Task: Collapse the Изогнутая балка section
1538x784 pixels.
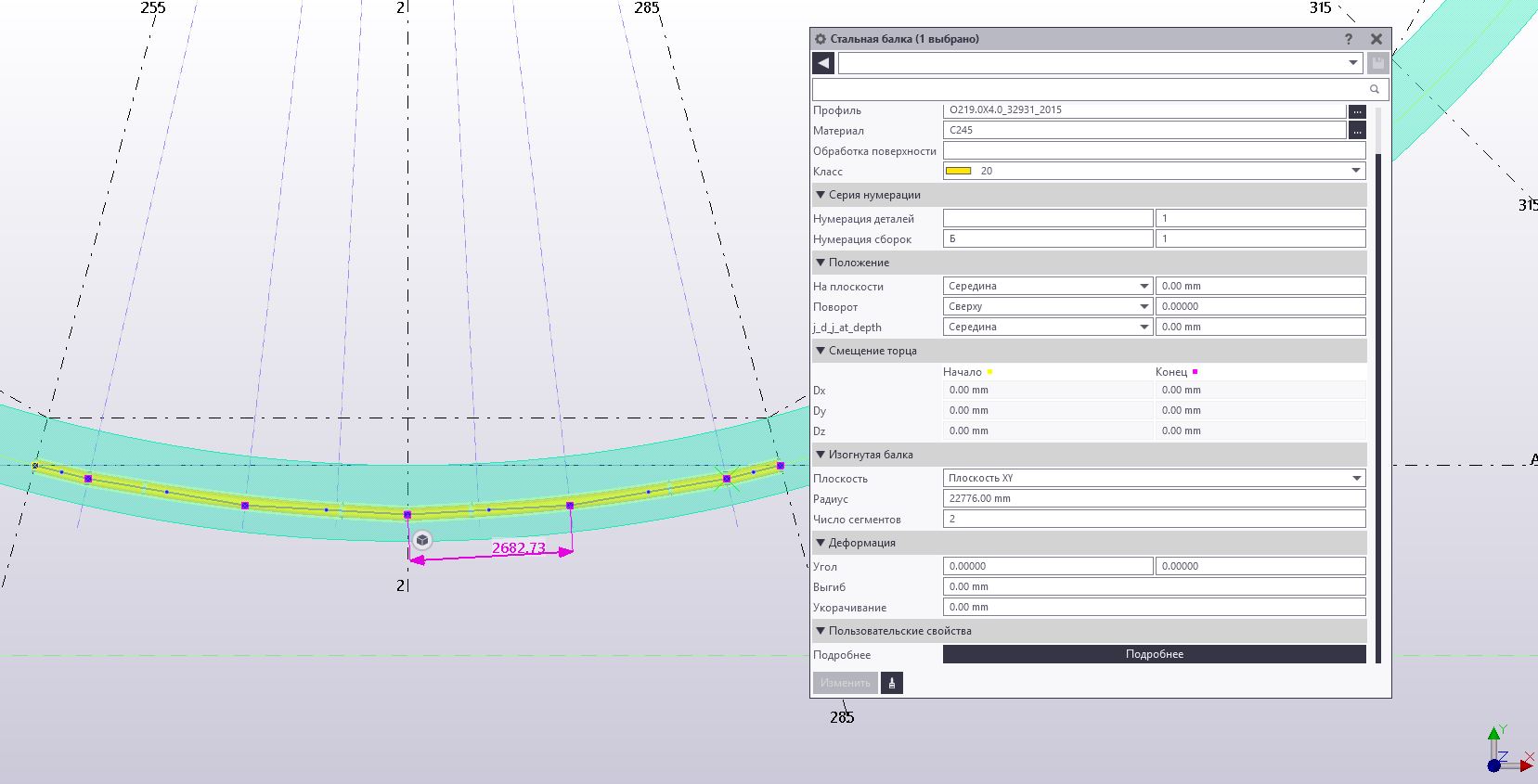Action: (821, 455)
